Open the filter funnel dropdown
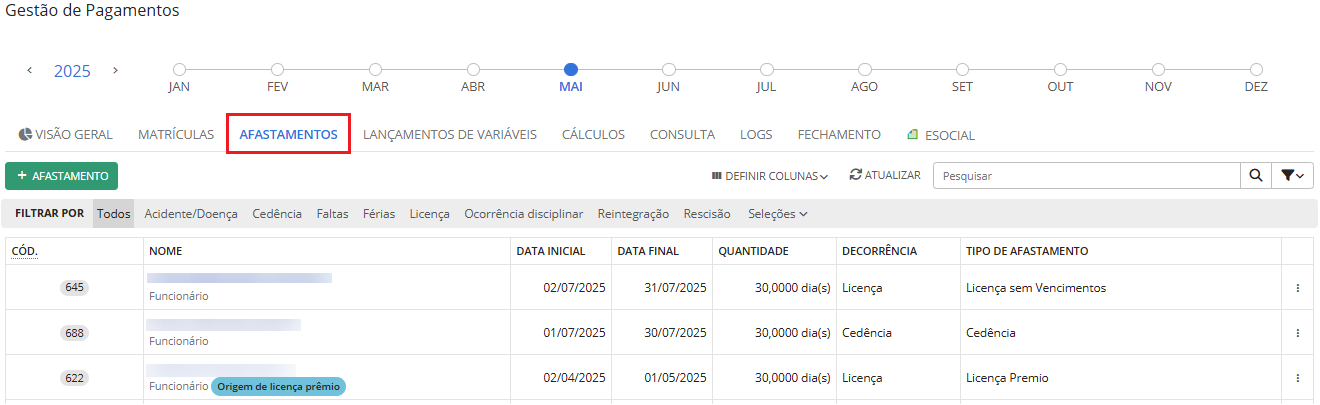 point(1292,176)
